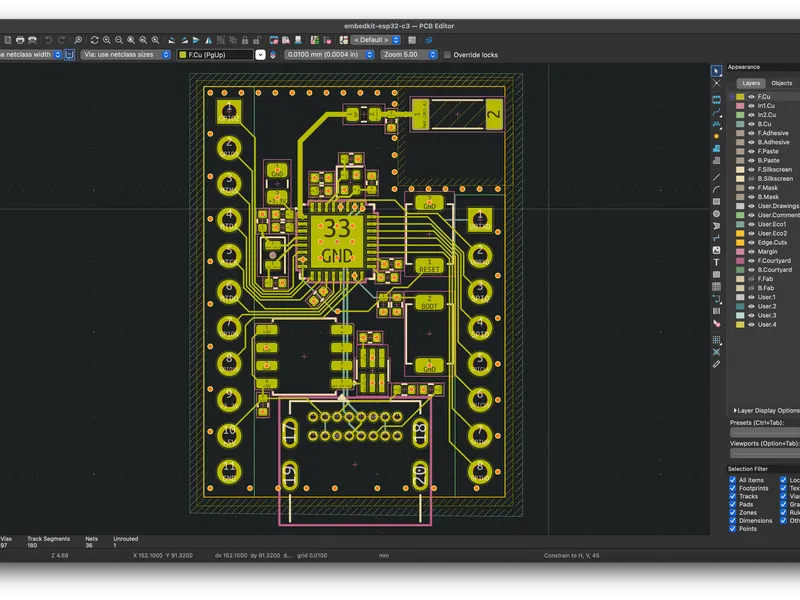Screen dimensions: 800x600
Task: Uncheck Pads in Selection Filter
Action: [733, 504]
